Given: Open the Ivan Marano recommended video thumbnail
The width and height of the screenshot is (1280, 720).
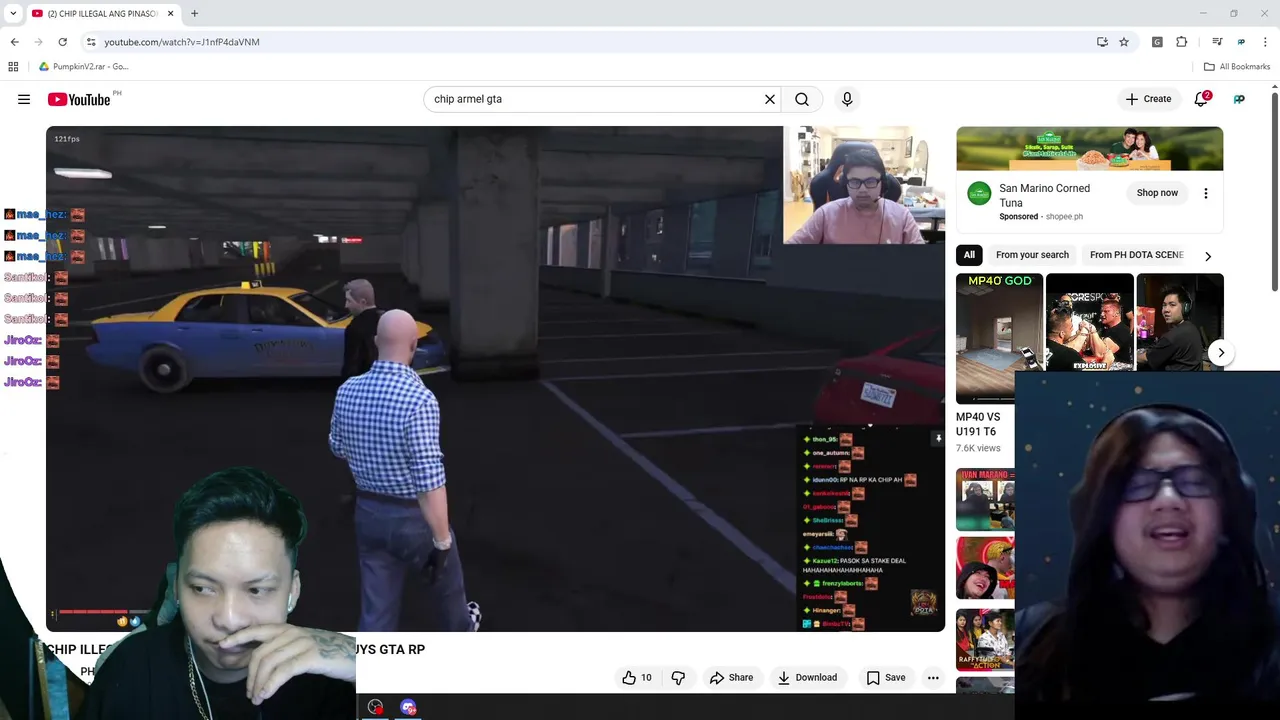Looking at the screenshot, I should point(985,499).
